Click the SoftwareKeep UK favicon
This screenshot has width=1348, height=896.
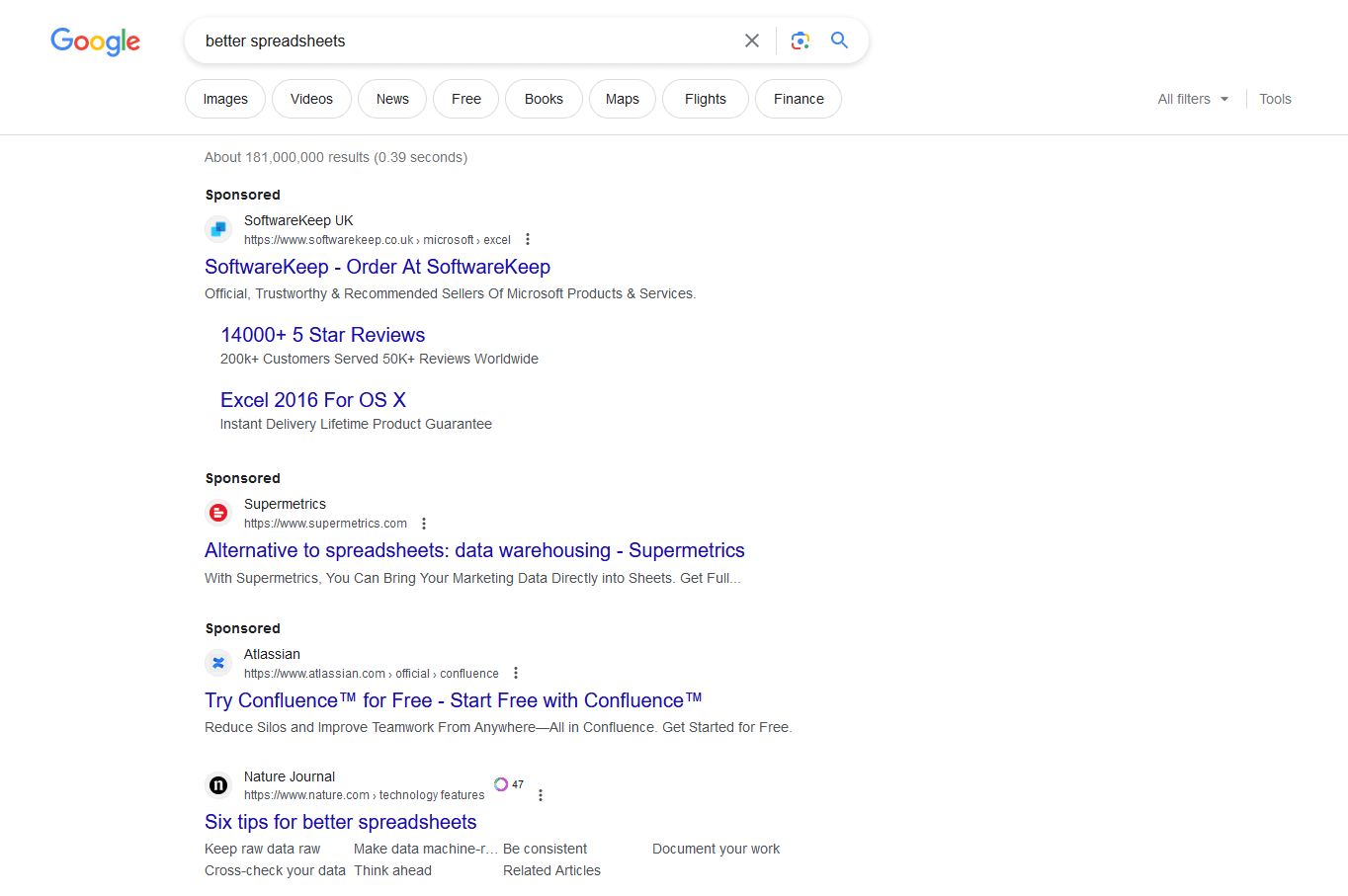(218, 229)
